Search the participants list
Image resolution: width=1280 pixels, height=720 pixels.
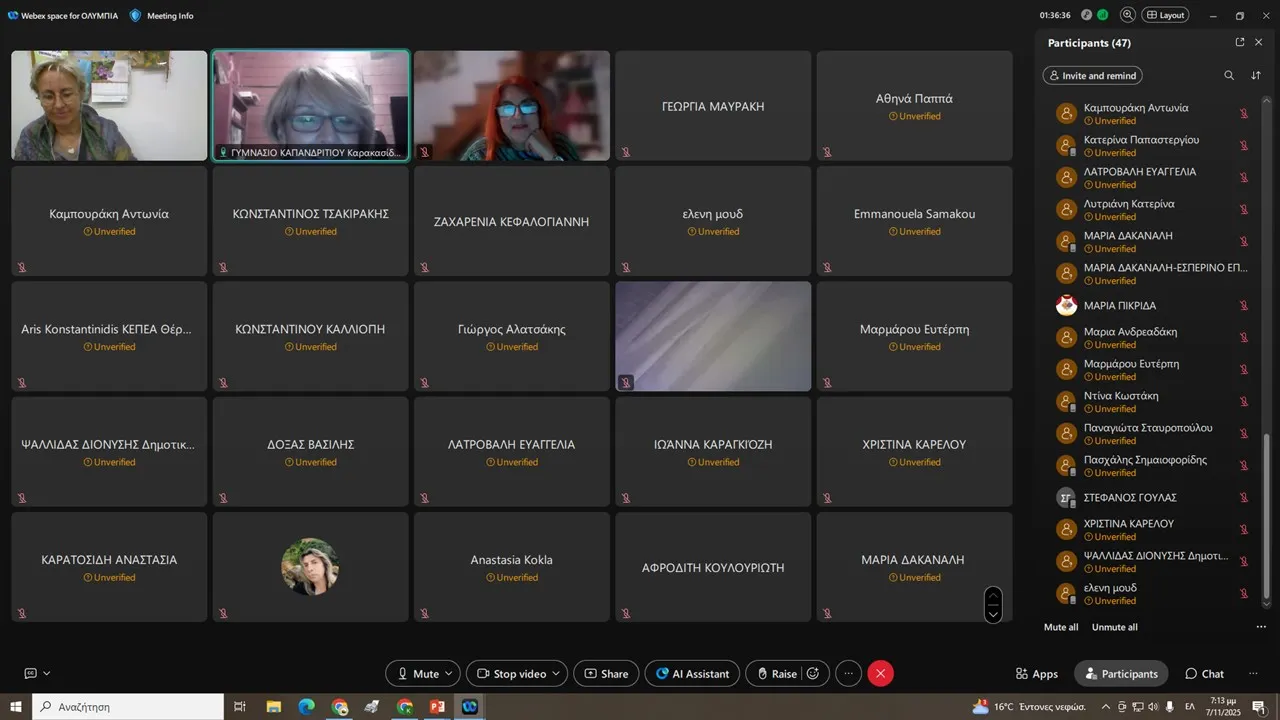pos(1229,76)
